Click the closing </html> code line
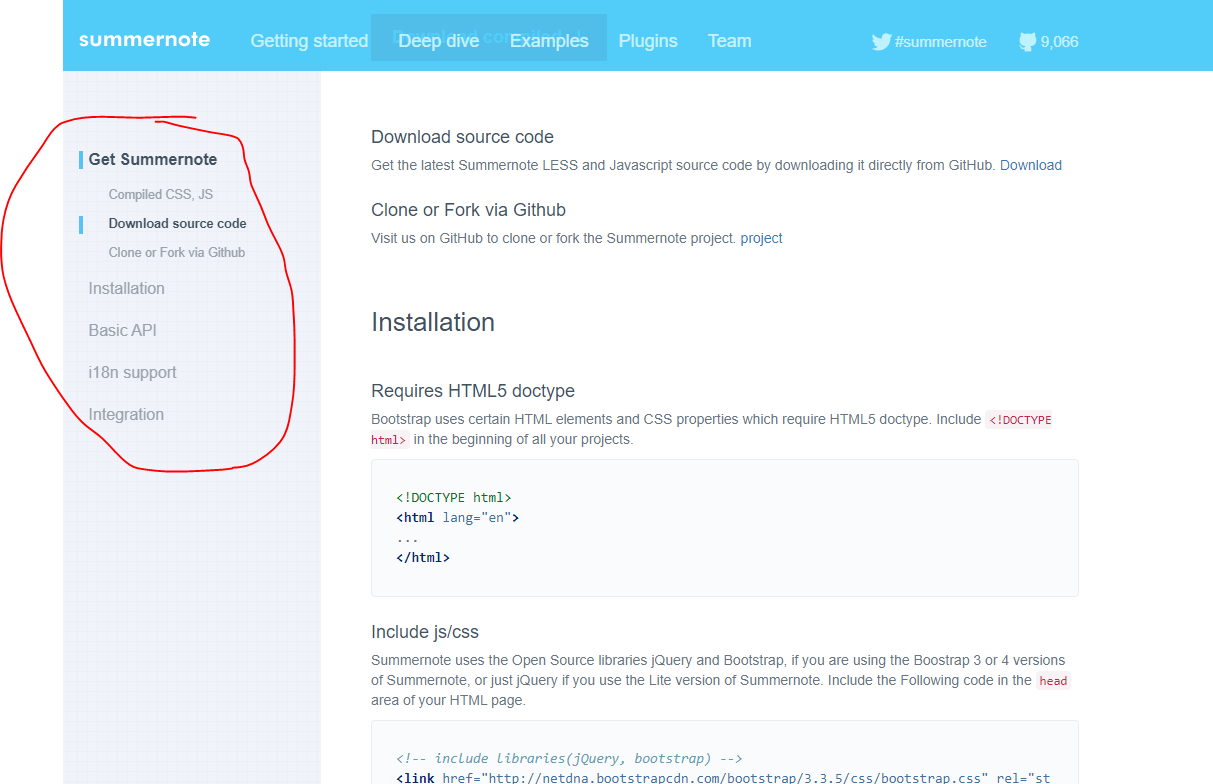This screenshot has width=1213, height=784. point(423,558)
